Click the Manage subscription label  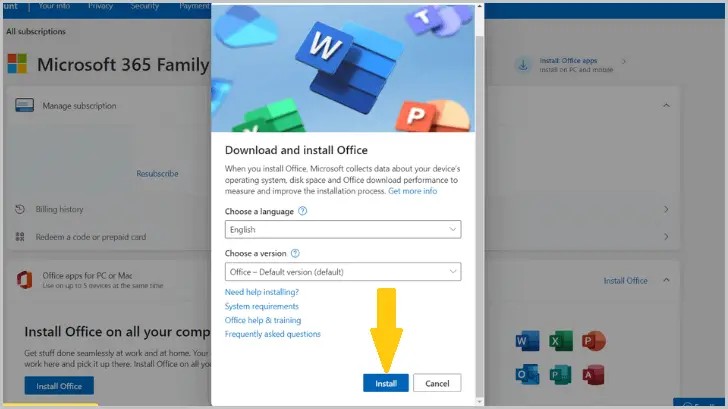(x=79, y=106)
